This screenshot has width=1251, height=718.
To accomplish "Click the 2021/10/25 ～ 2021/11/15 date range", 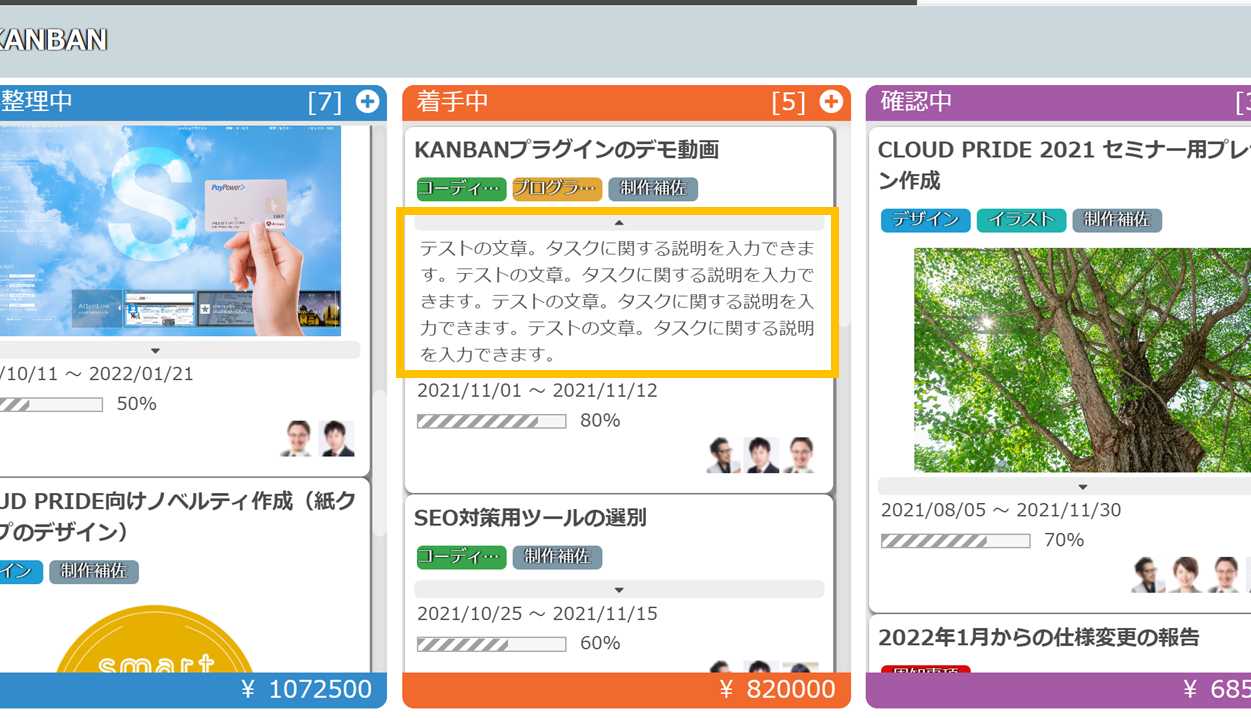I will point(537,613).
